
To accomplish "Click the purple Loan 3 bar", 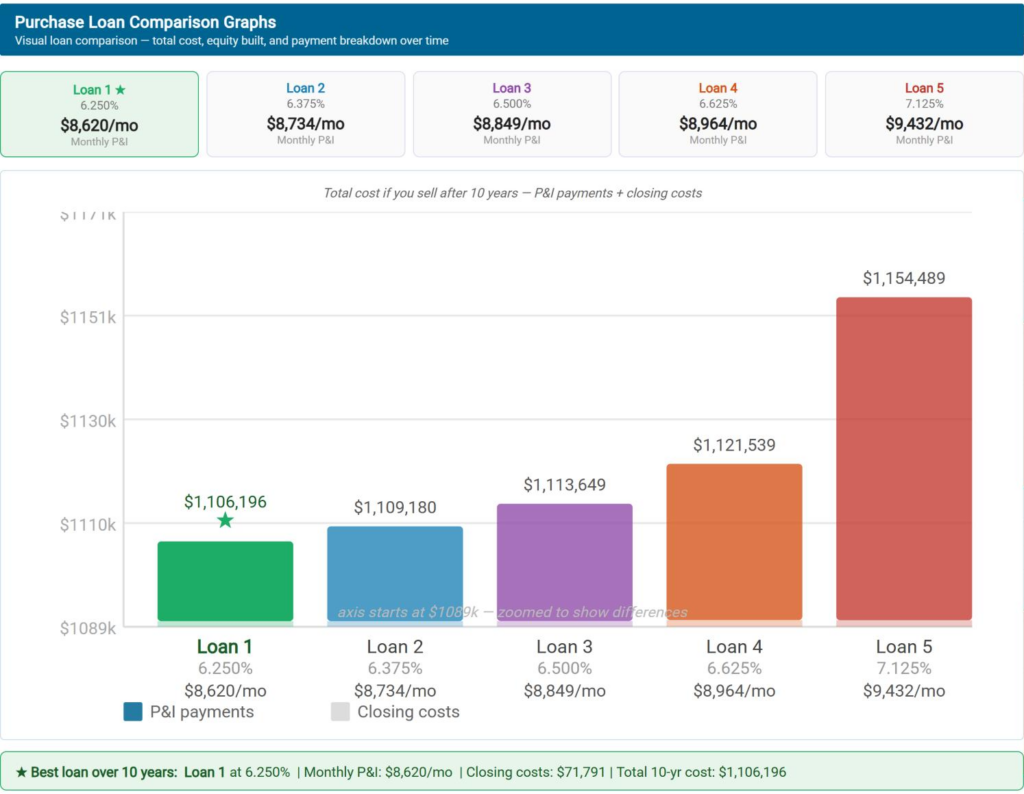I will pyautogui.click(x=565, y=562).
